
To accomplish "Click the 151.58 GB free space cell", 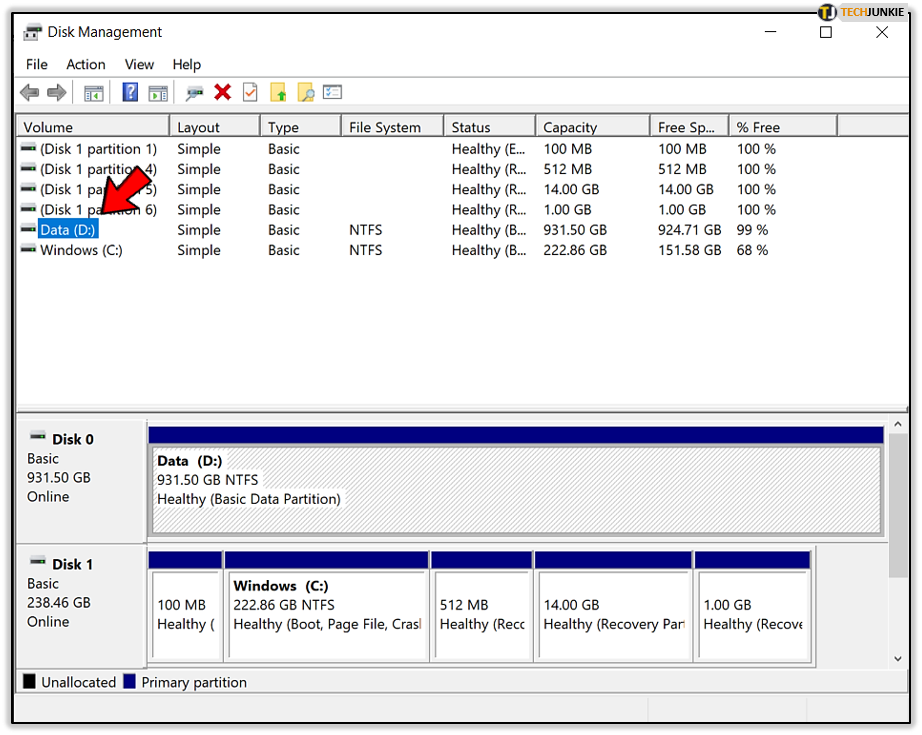I will (689, 250).
